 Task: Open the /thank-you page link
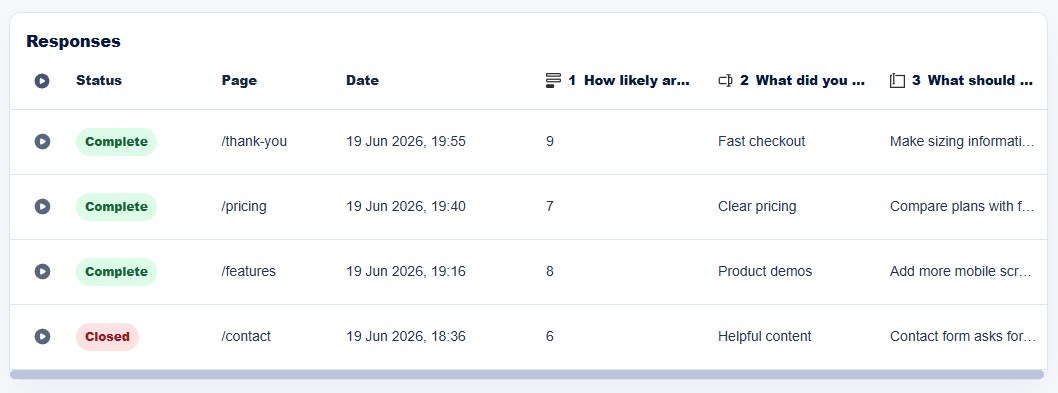pos(254,142)
